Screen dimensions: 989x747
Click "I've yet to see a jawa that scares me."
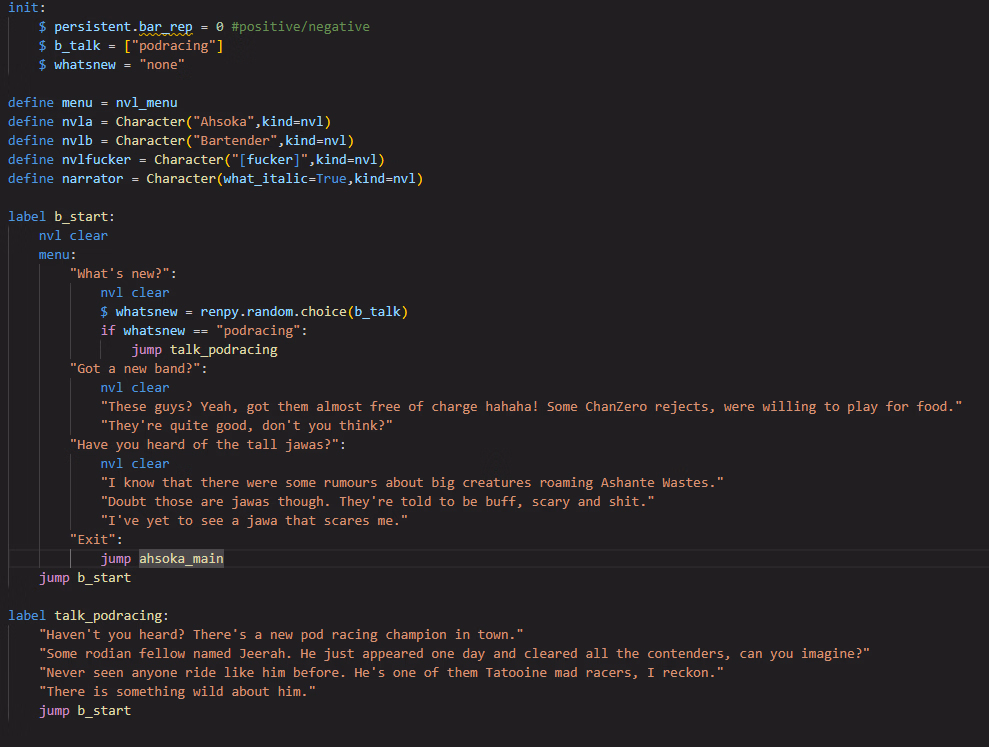[x=254, y=520]
